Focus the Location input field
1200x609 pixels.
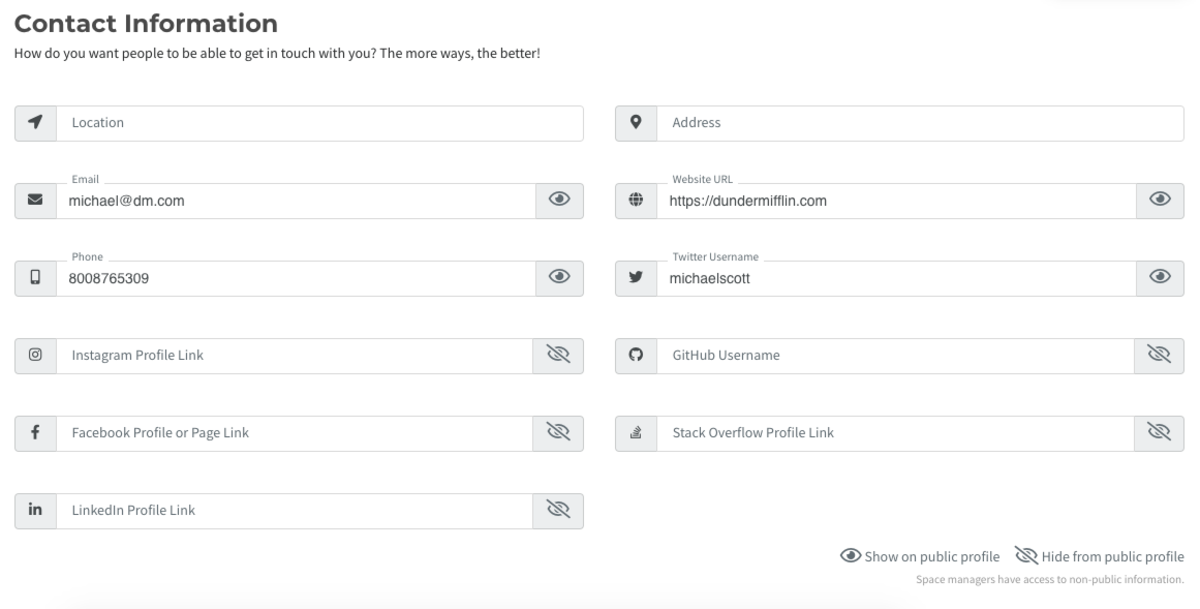(x=320, y=123)
